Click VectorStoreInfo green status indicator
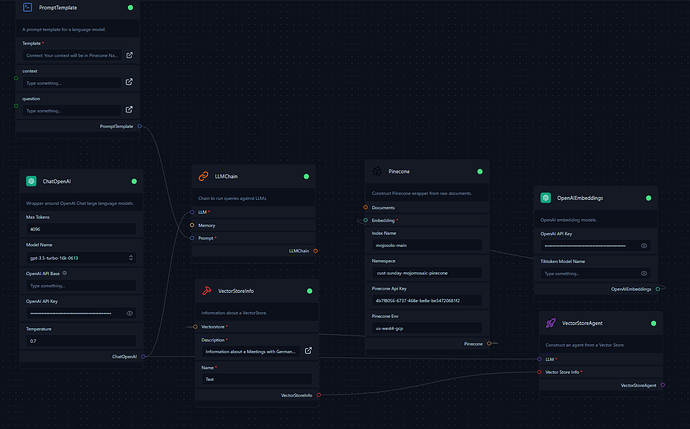The image size is (690, 429). coord(310,291)
